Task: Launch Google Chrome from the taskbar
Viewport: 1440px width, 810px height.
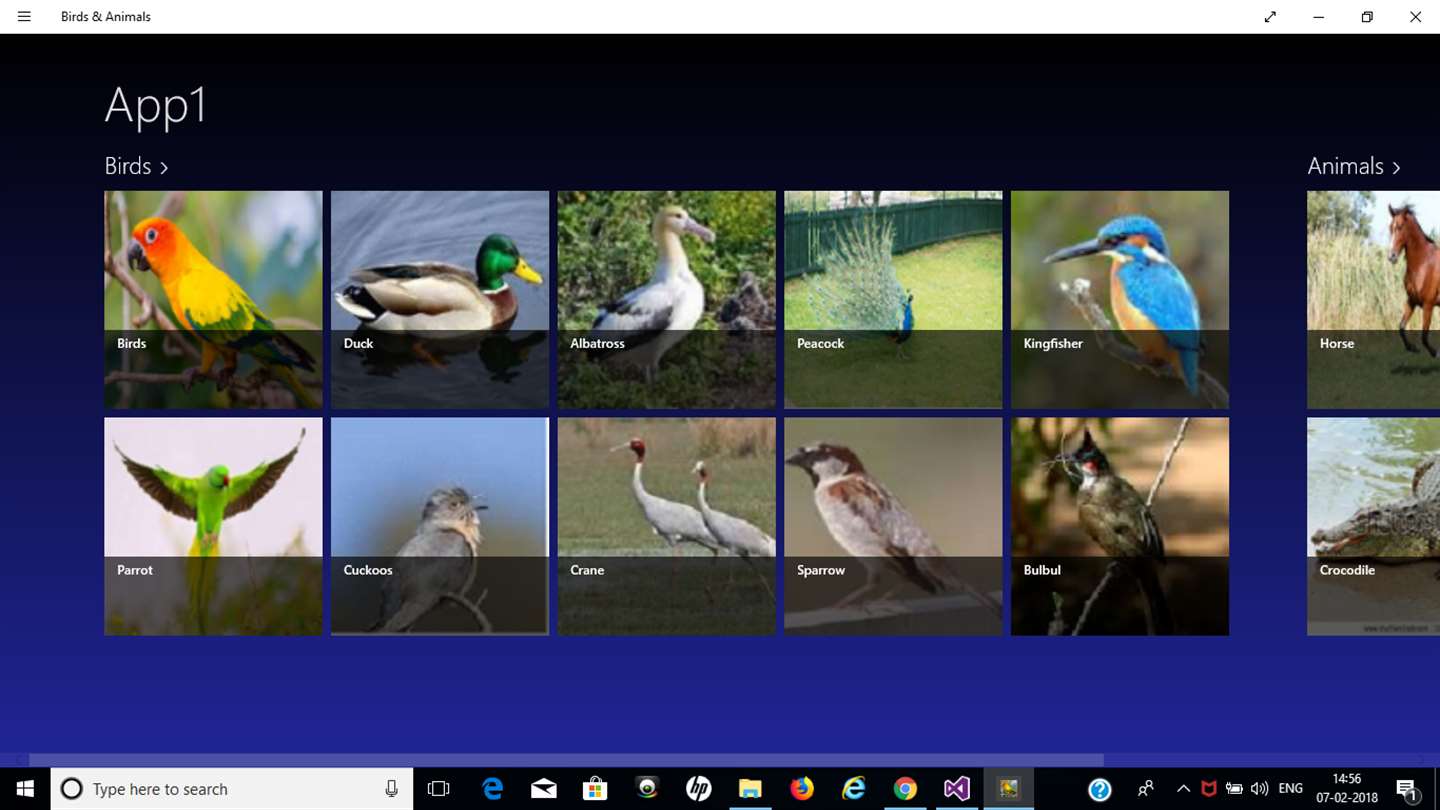Action: pos(905,789)
